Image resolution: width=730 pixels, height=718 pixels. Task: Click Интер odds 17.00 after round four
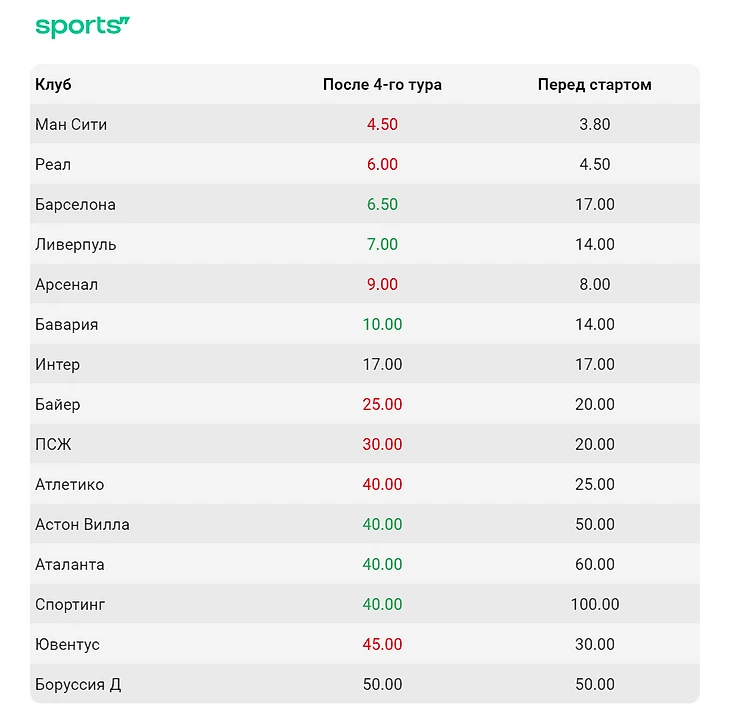pos(382,365)
